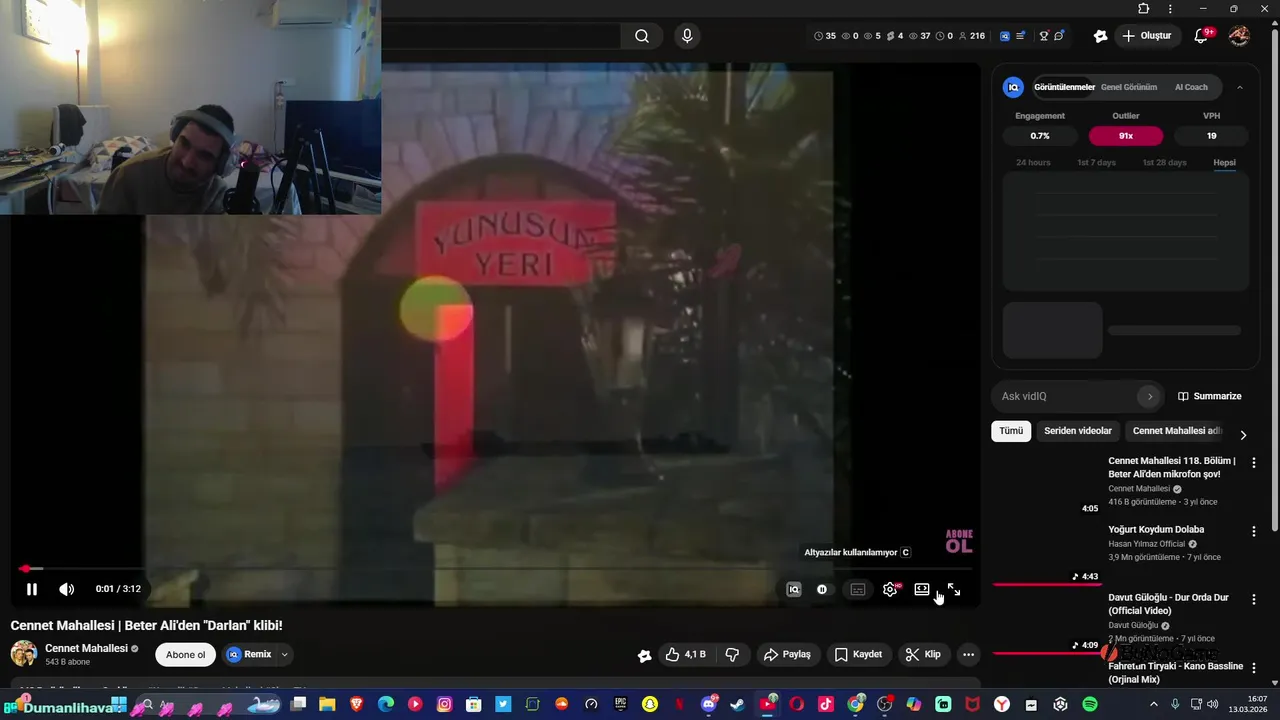This screenshot has height=720, width=1280.
Task: Switch to theater mode
Action: [922, 590]
